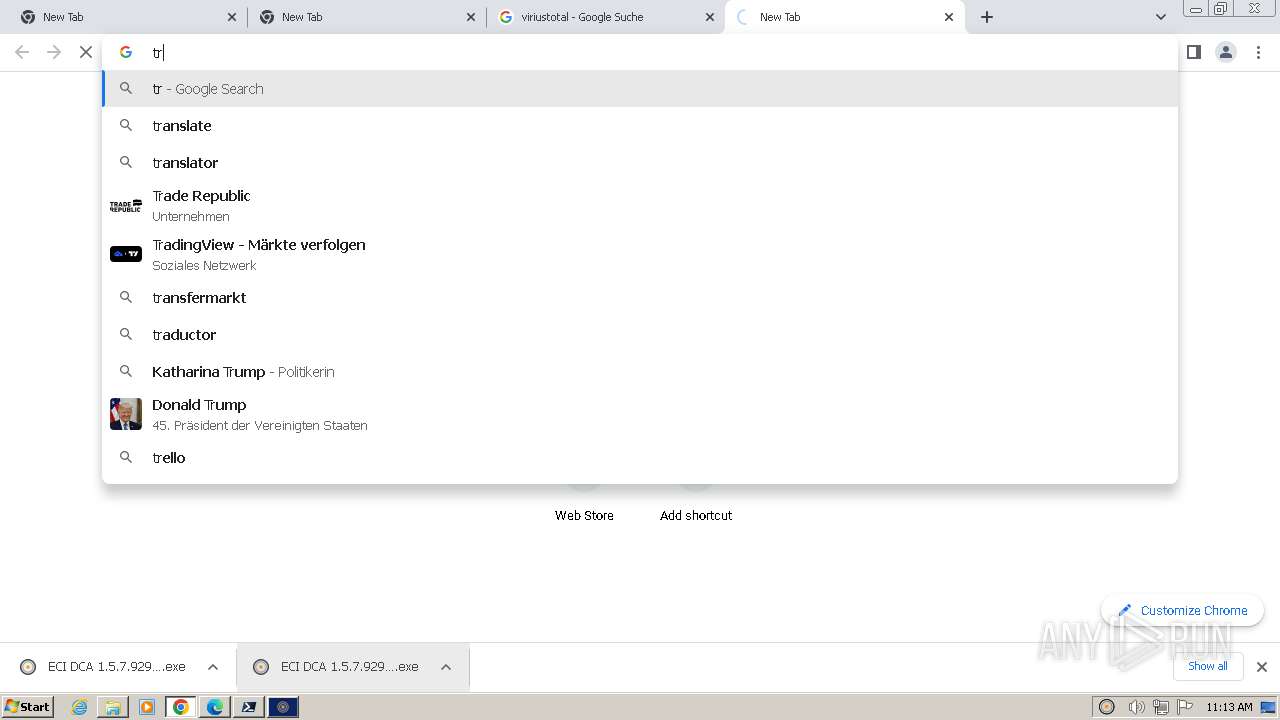Close the downloads bar
Viewport: 1280px width, 720px height.
click(1262, 667)
